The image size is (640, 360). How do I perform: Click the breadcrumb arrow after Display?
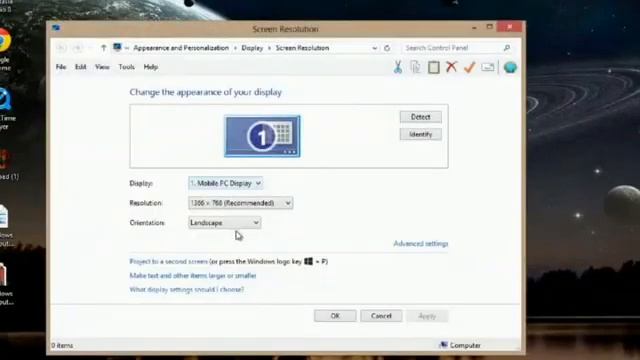coord(269,48)
